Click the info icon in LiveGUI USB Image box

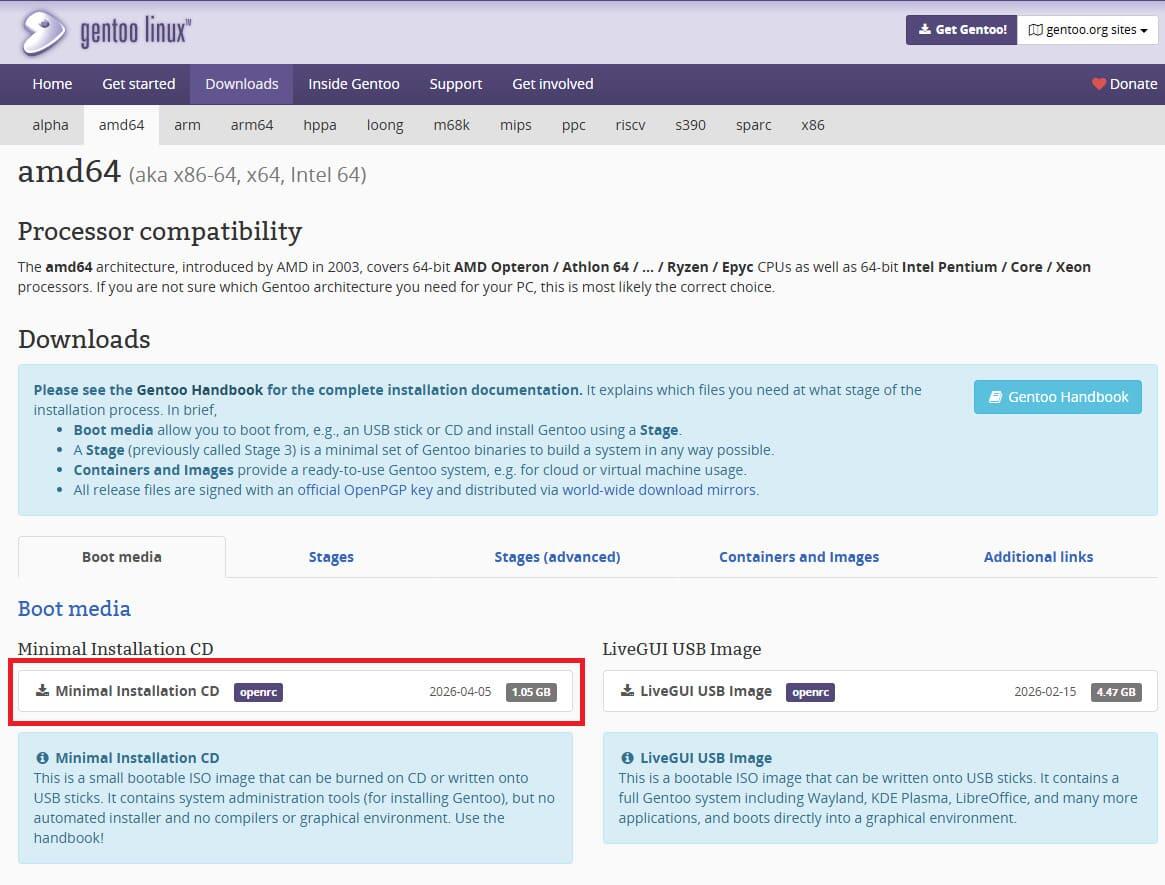pyautogui.click(x=627, y=758)
